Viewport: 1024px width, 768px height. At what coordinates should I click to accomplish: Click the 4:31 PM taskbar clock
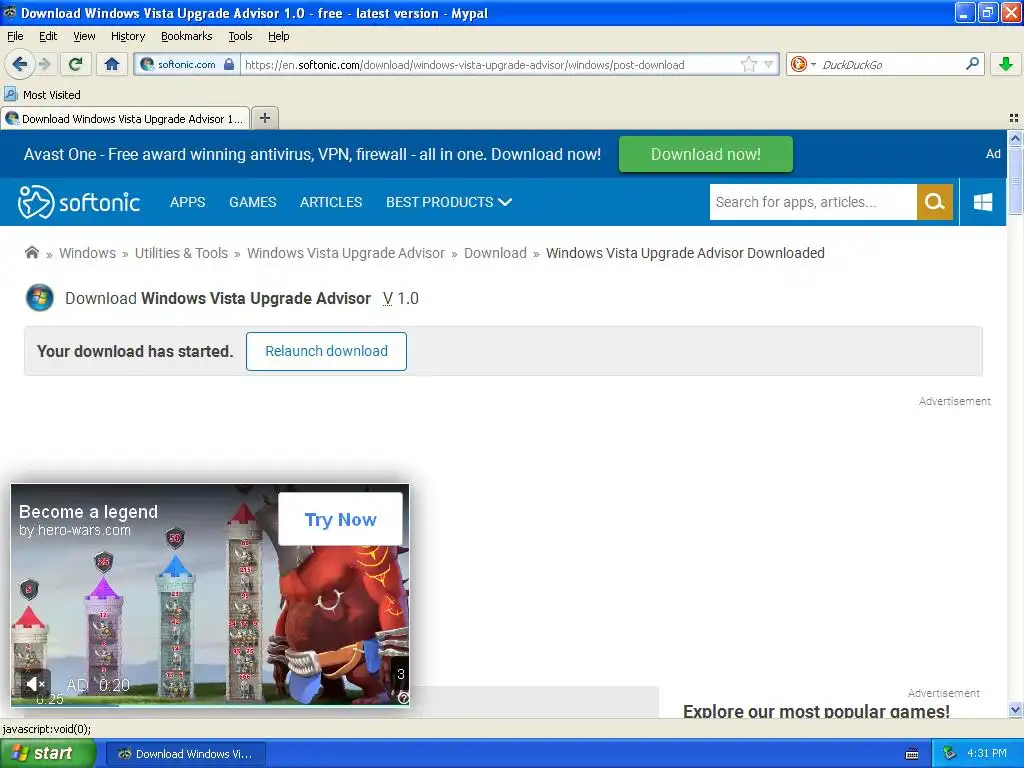(x=987, y=754)
